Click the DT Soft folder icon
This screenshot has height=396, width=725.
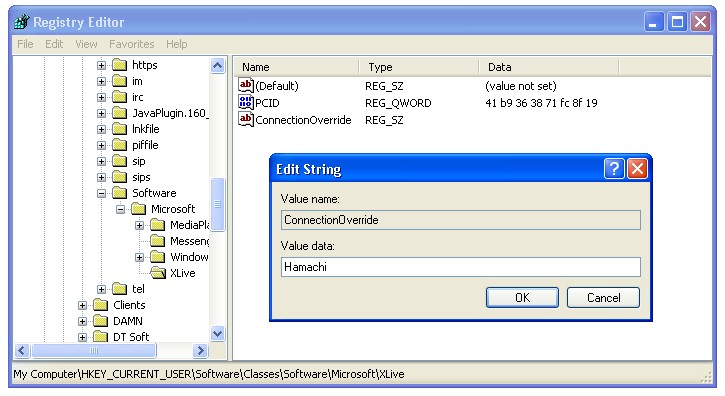pos(101,337)
